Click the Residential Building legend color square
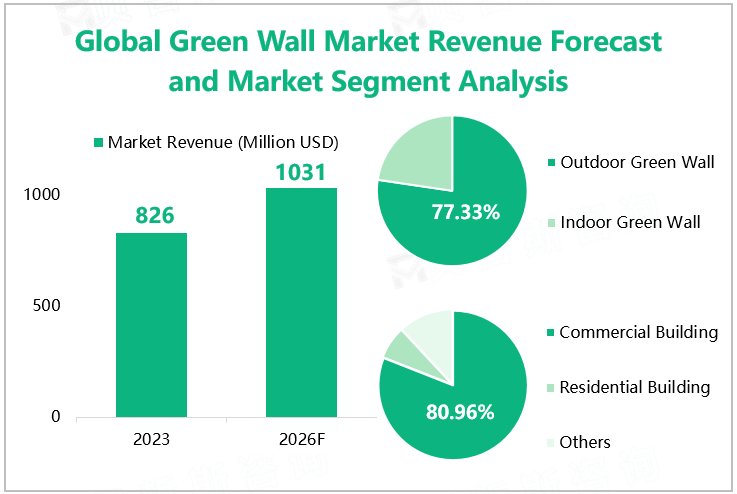The image size is (737, 494). pyautogui.click(x=551, y=388)
